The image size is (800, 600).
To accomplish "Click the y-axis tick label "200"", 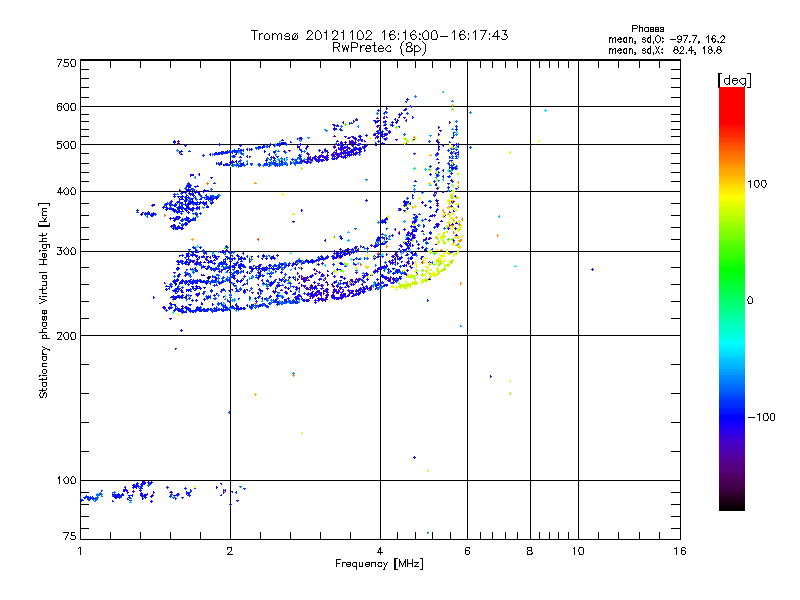I will coord(66,336).
